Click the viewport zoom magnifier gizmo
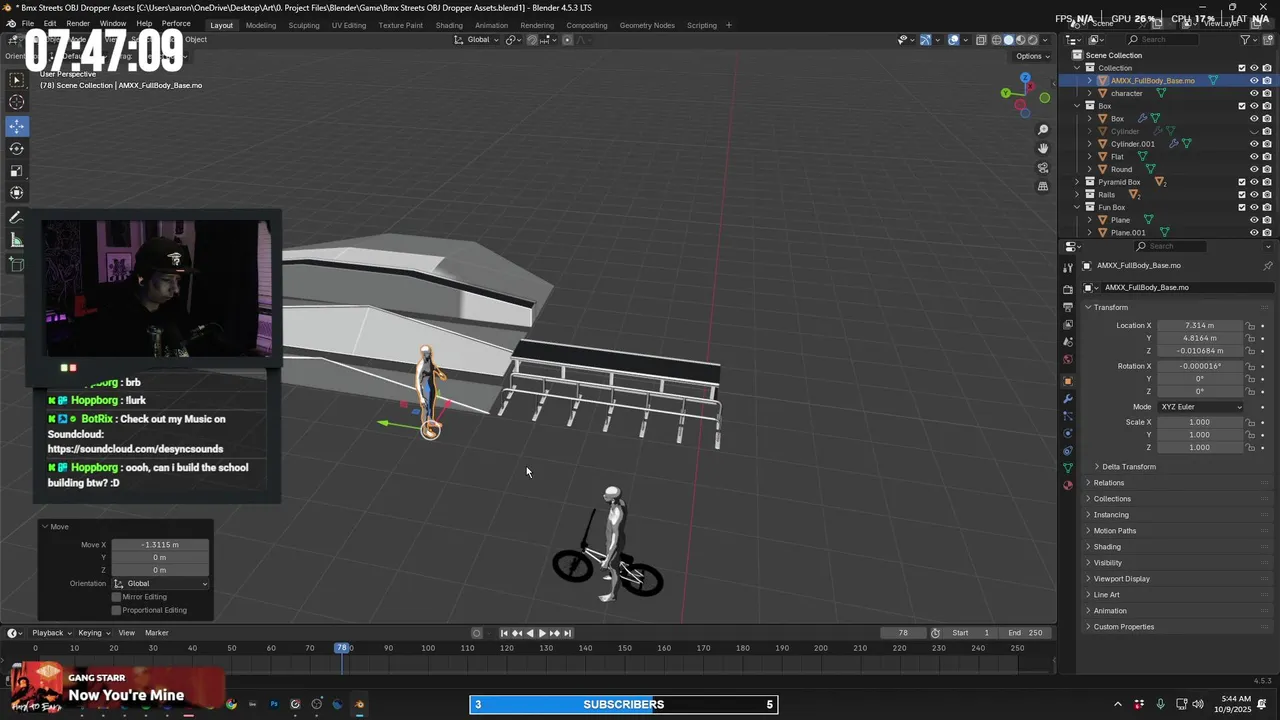 coord(1043,130)
